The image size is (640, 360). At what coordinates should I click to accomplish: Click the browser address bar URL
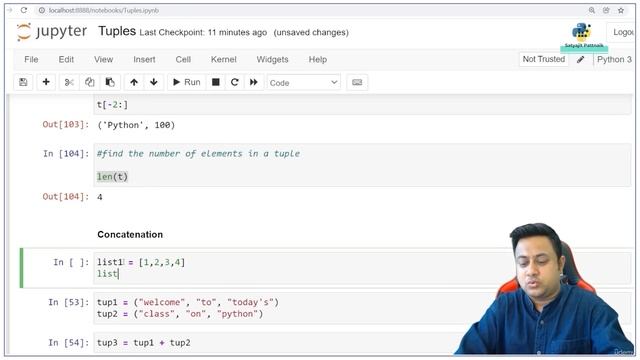coord(104,10)
